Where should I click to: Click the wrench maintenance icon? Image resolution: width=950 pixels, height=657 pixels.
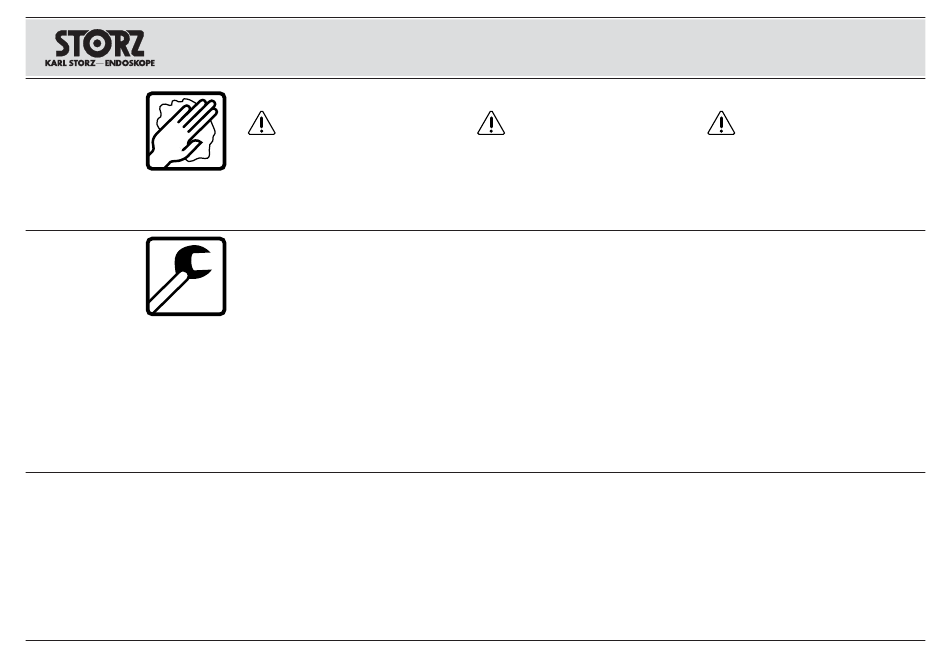pyautogui.click(x=186, y=276)
